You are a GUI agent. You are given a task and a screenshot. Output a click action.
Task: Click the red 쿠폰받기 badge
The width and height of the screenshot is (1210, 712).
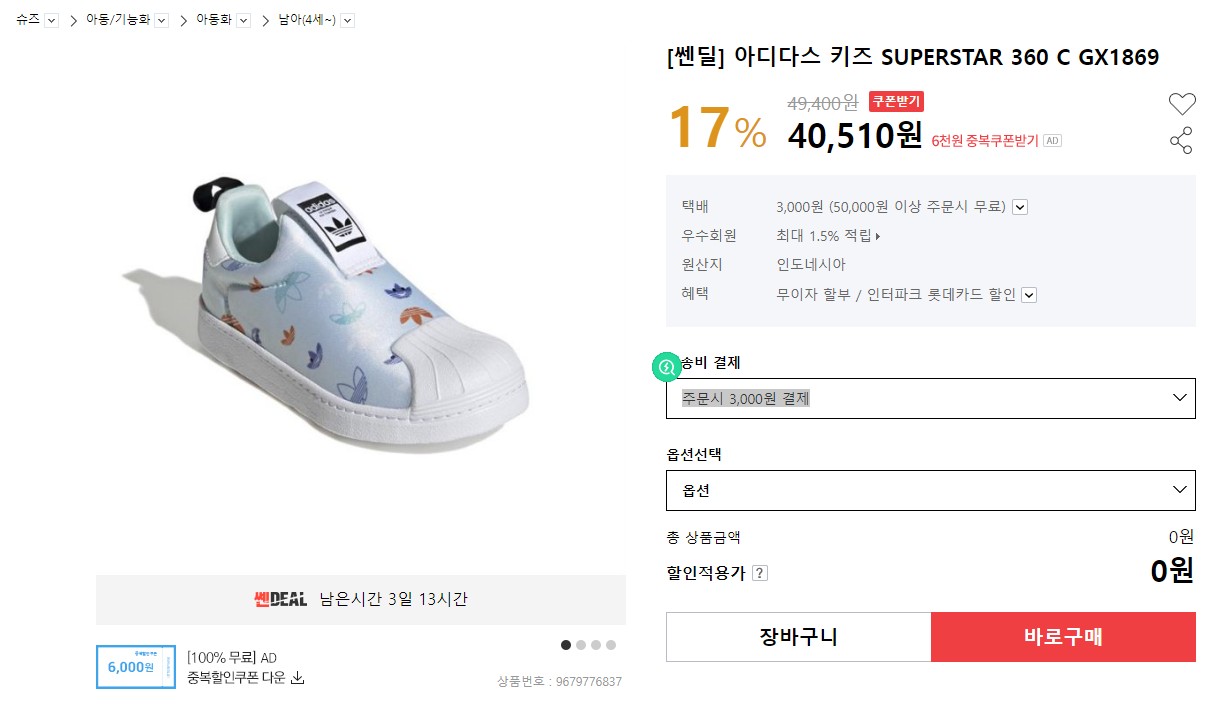(896, 101)
